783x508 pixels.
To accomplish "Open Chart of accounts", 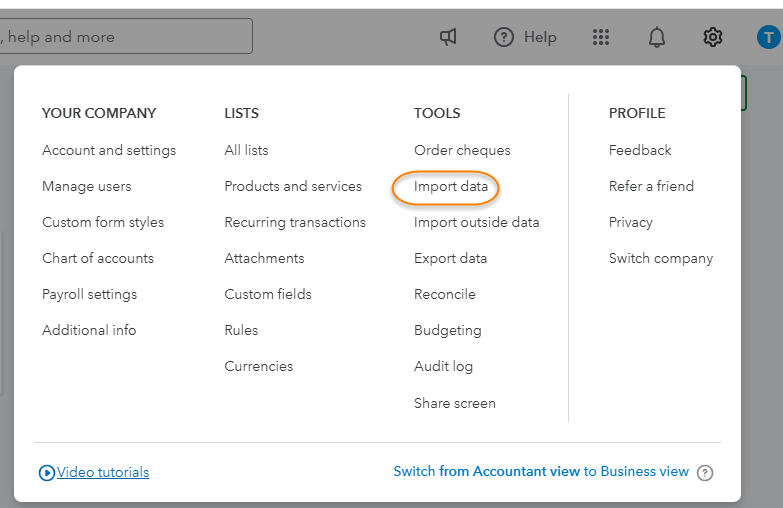I will [98, 258].
